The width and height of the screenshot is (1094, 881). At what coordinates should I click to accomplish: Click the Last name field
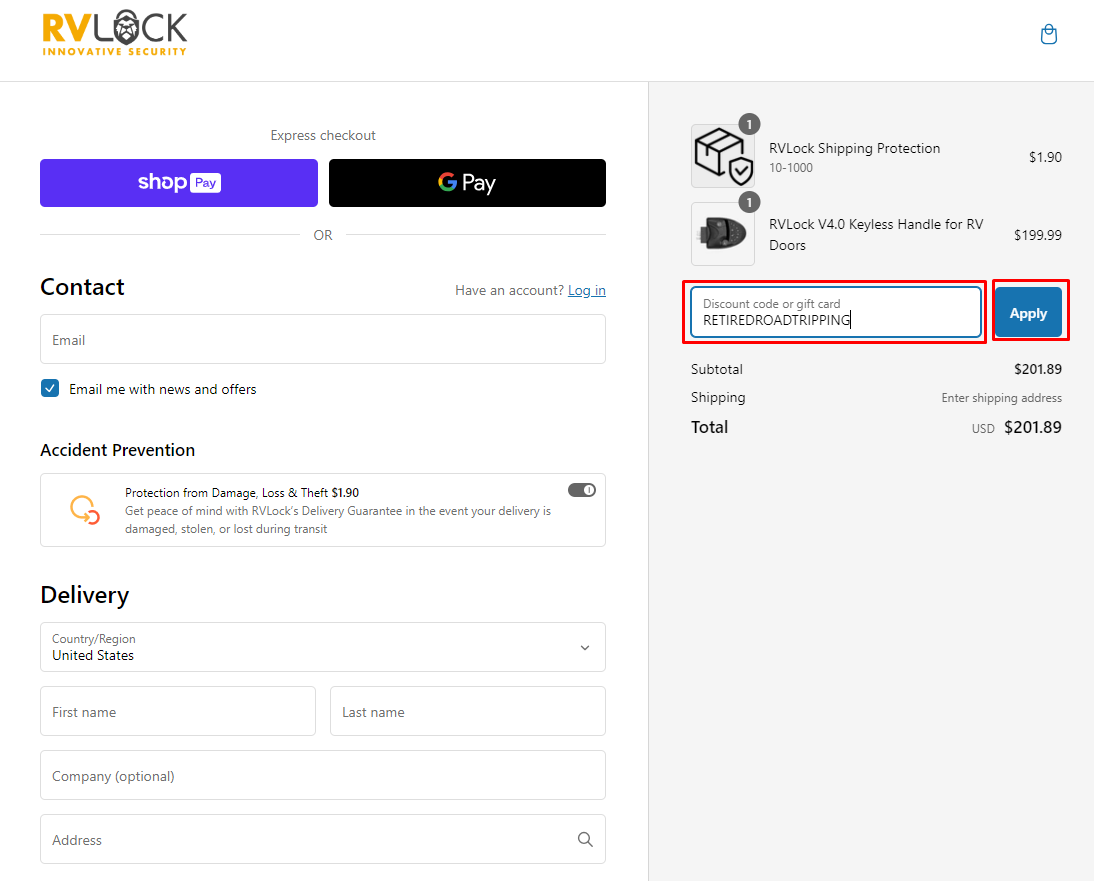(467, 712)
